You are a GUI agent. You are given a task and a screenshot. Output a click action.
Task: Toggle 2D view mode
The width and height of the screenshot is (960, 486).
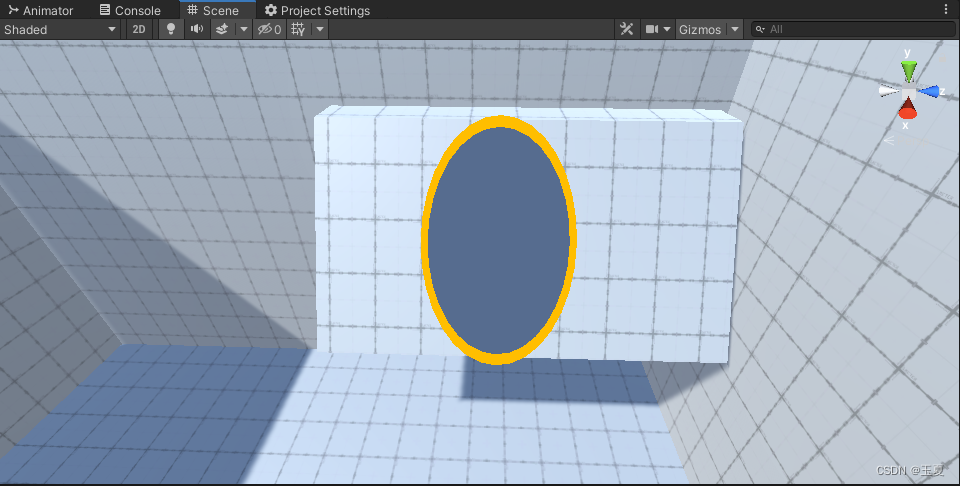[x=139, y=29]
